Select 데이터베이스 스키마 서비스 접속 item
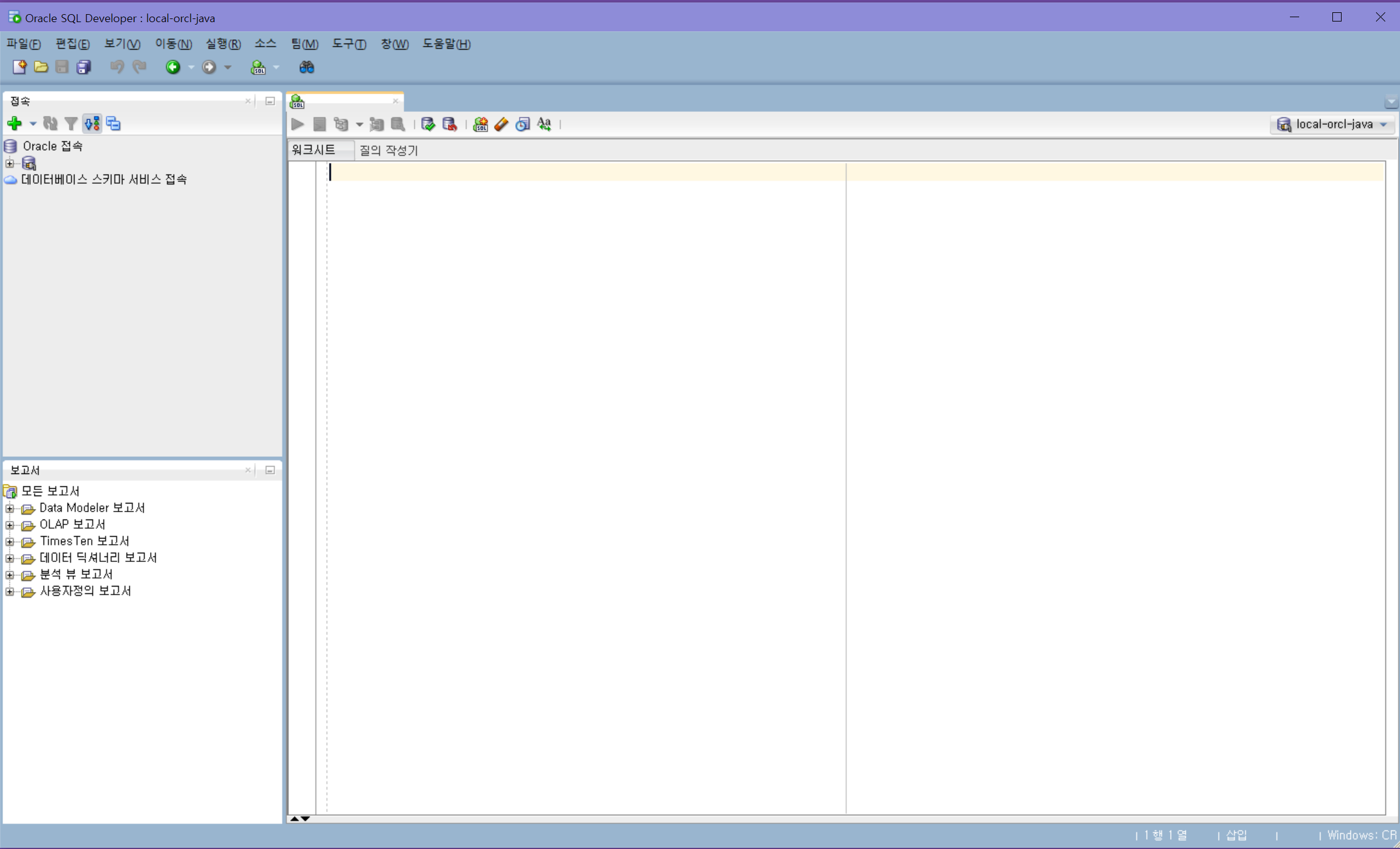 coord(103,180)
